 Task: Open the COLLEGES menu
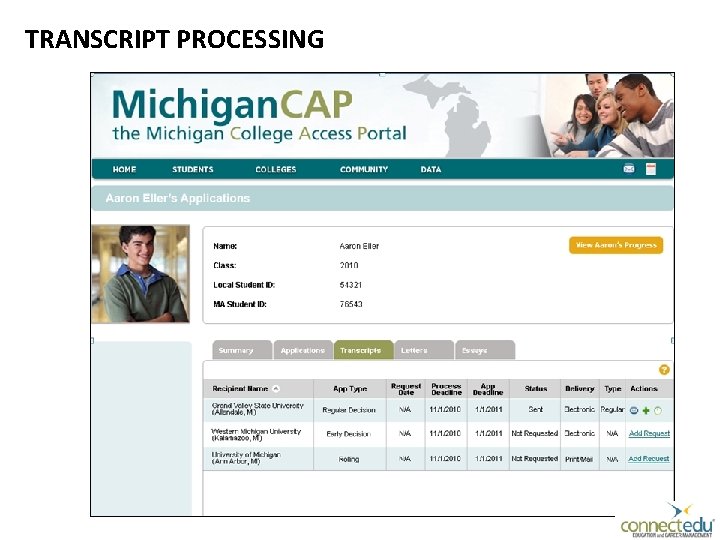click(276, 169)
